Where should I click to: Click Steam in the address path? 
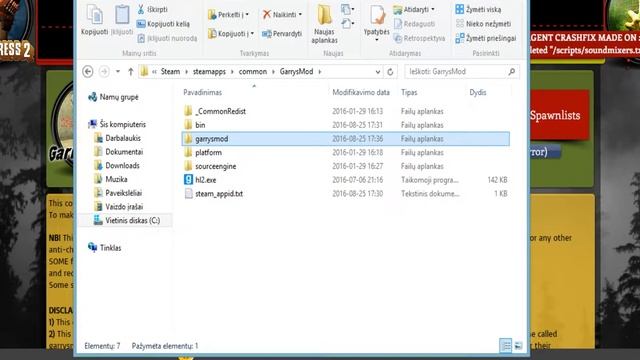pos(170,71)
